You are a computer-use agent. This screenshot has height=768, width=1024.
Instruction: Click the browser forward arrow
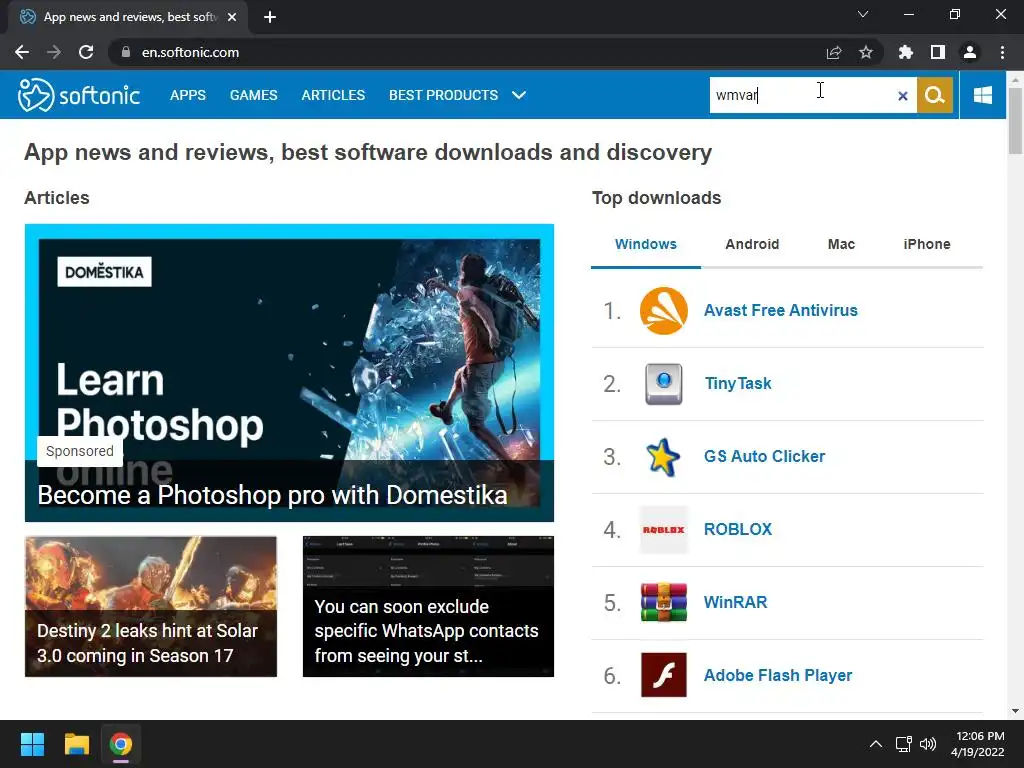pos(54,52)
